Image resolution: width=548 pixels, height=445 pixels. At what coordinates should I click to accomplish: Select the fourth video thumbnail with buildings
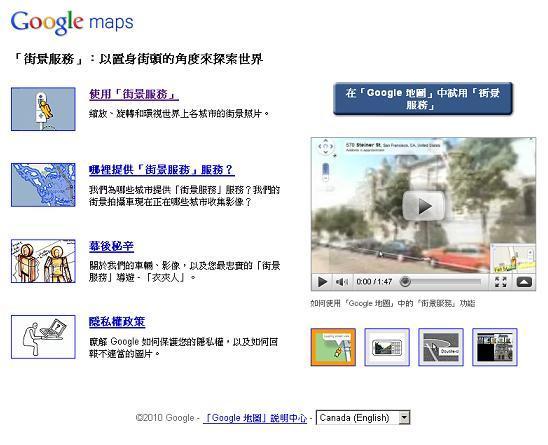[495, 347]
